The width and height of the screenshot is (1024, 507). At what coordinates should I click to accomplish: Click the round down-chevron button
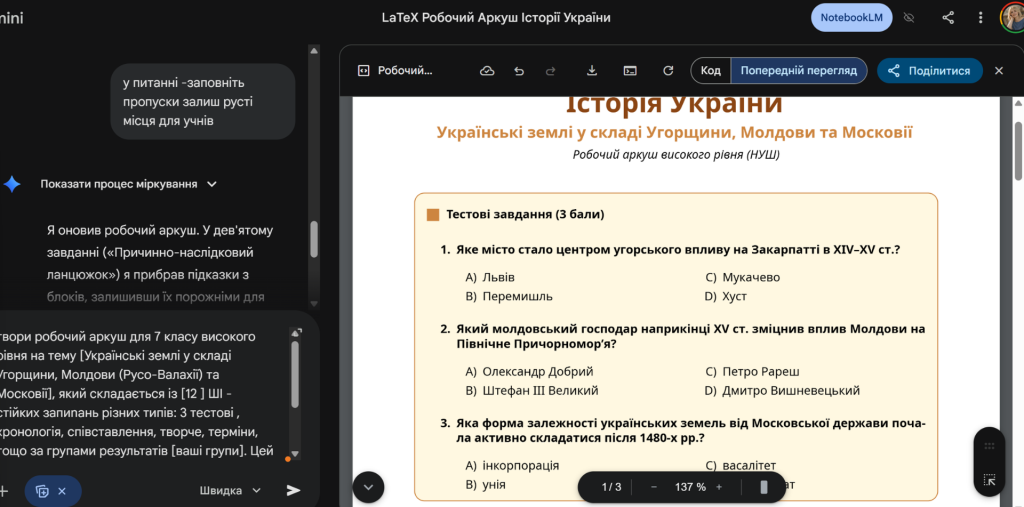[367, 487]
